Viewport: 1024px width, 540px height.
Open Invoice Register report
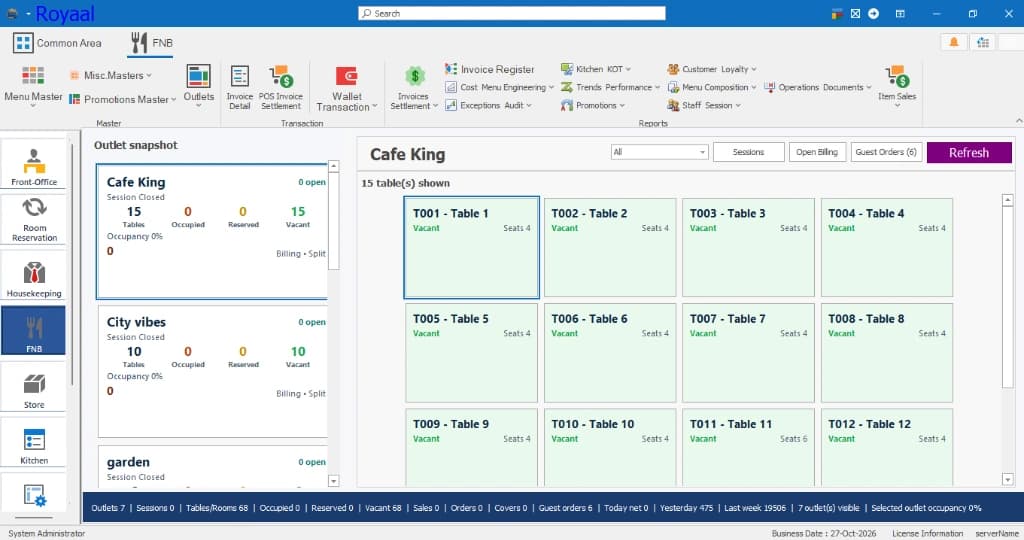click(490, 69)
